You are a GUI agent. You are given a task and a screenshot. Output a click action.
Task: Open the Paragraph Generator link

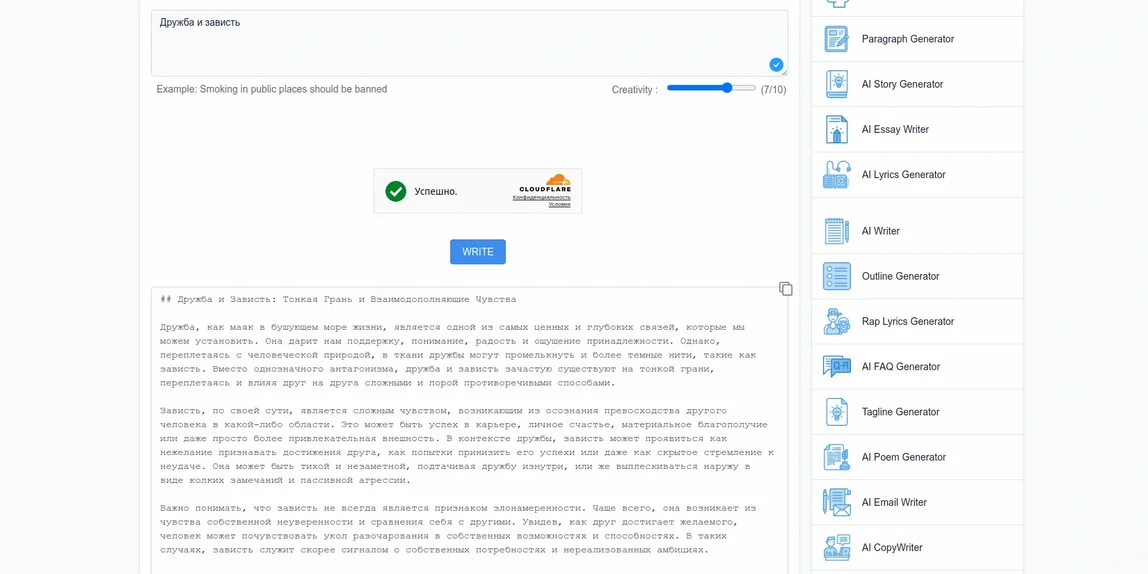907,39
